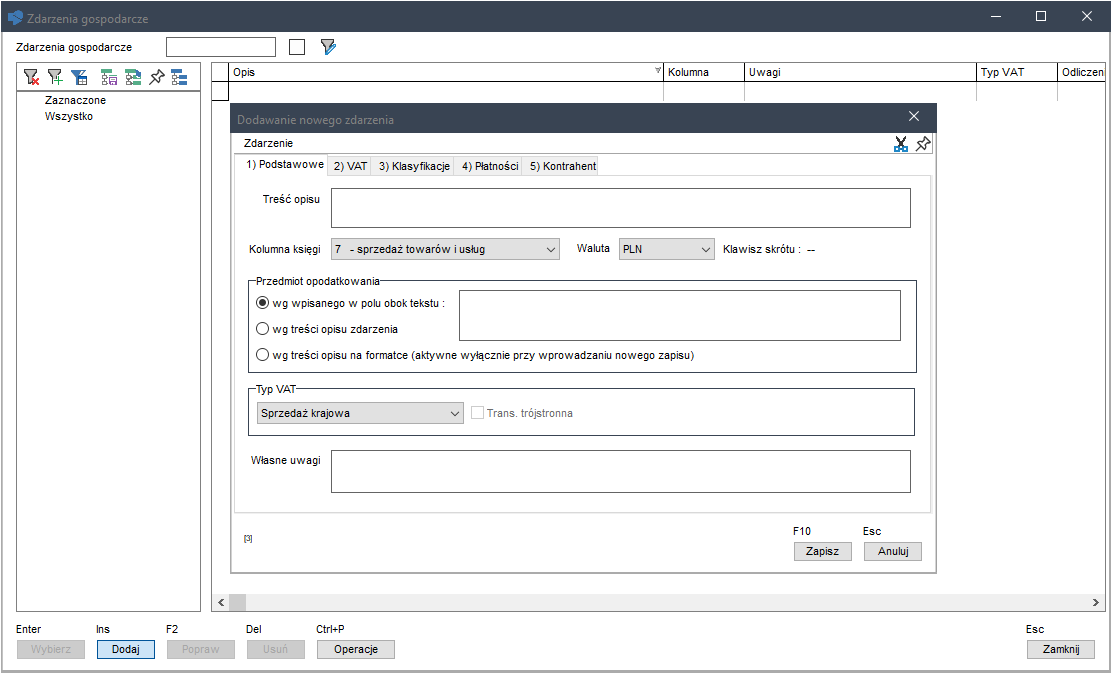This screenshot has height=673, width=1112.
Task: Open the filter table icon in tree toolbar
Action: pyautogui.click(x=79, y=77)
